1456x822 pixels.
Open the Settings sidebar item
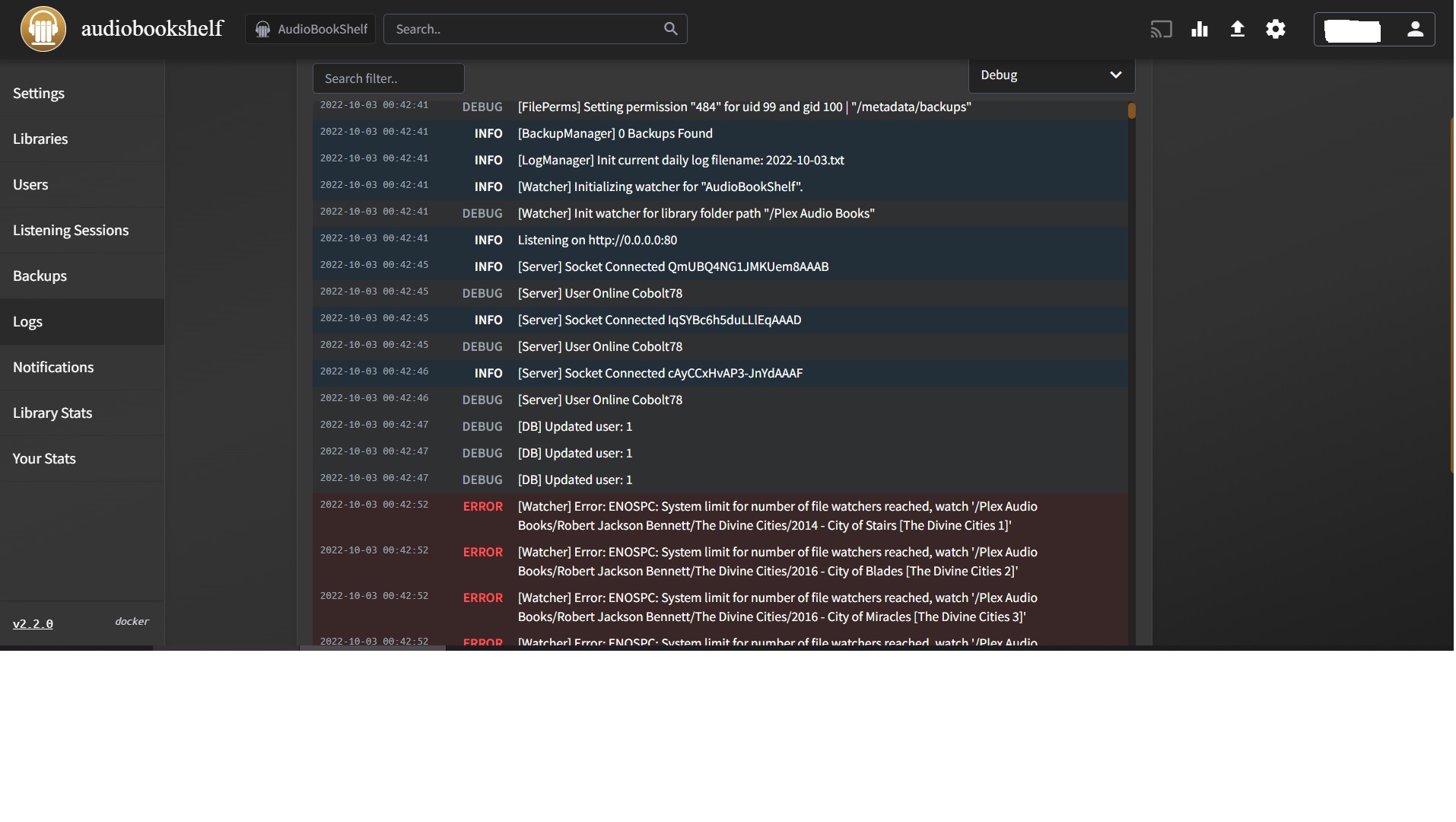pyautogui.click(x=82, y=94)
